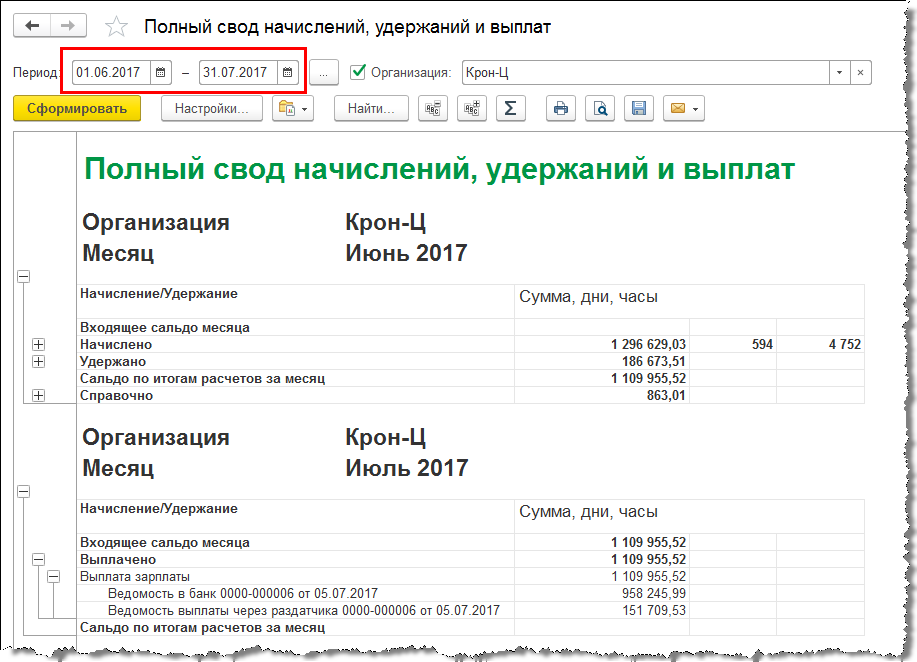Open the Организация dropdown list
Image resolution: width=917 pixels, height=662 pixels.
(x=839, y=73)
